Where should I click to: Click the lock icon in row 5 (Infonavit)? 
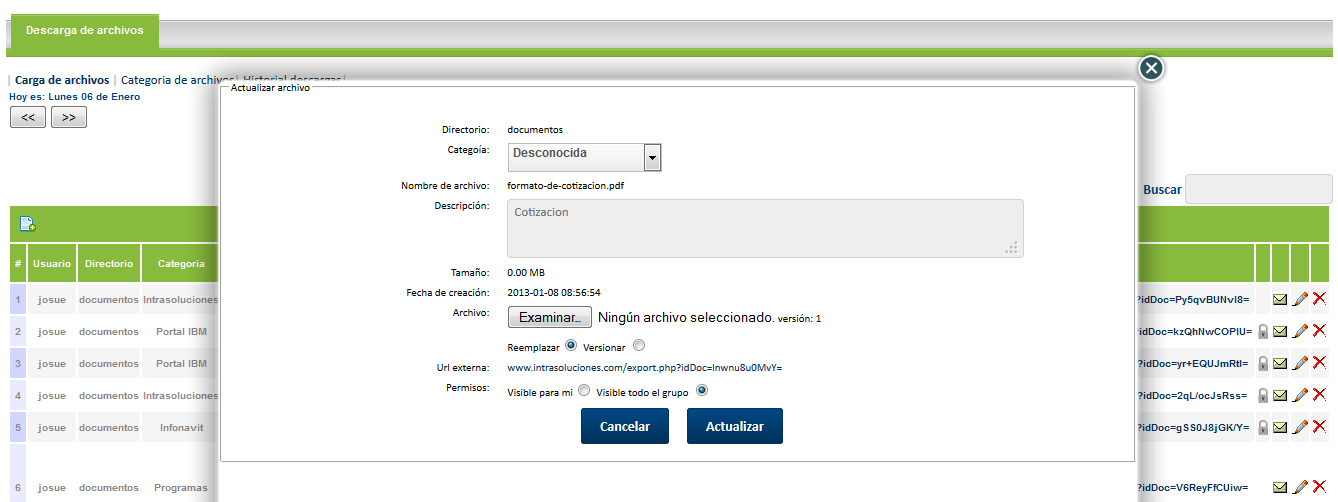[1263, 427]
